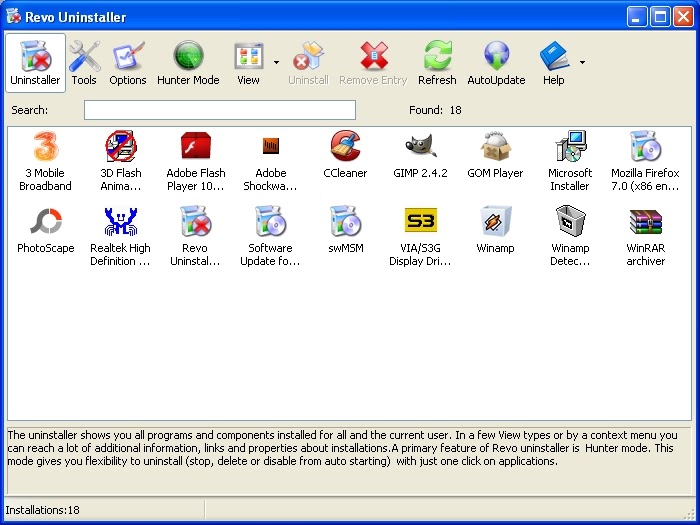The image size is (700, 525).
Task: Click the Installations:18 status bar text
Action: [x=42, y=510]
